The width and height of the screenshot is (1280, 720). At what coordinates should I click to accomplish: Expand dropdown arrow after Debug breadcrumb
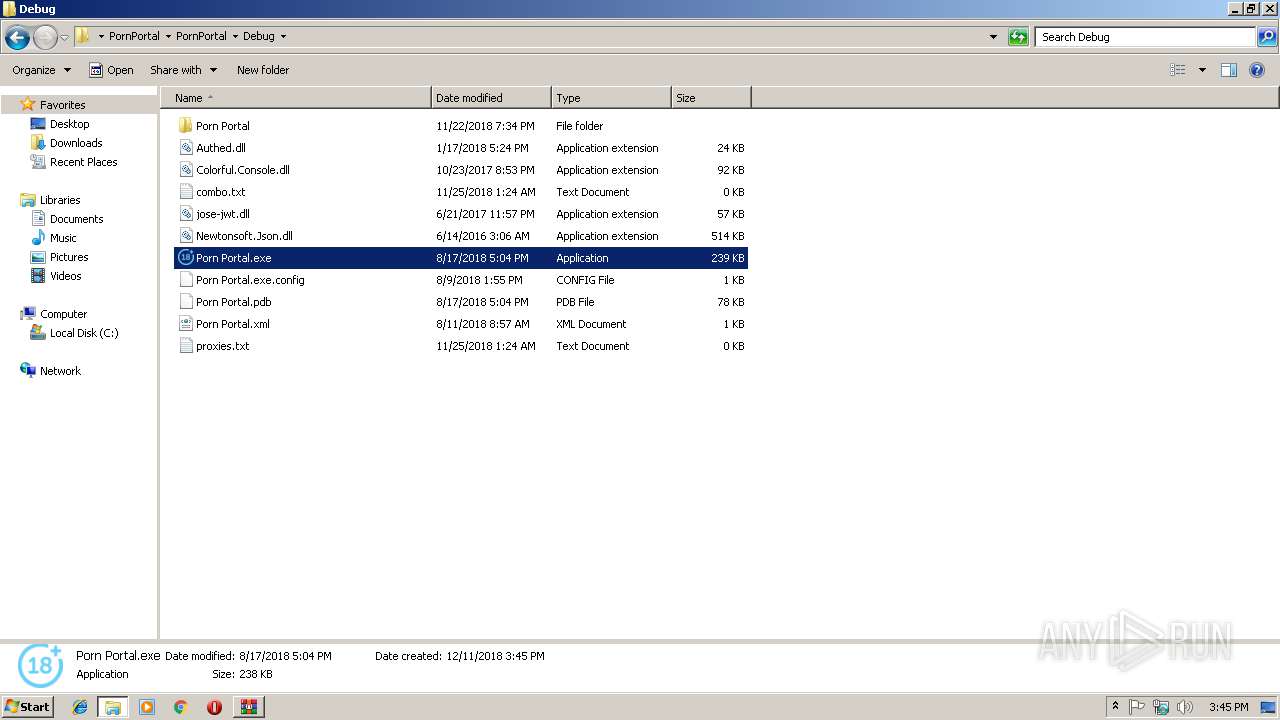283,36
